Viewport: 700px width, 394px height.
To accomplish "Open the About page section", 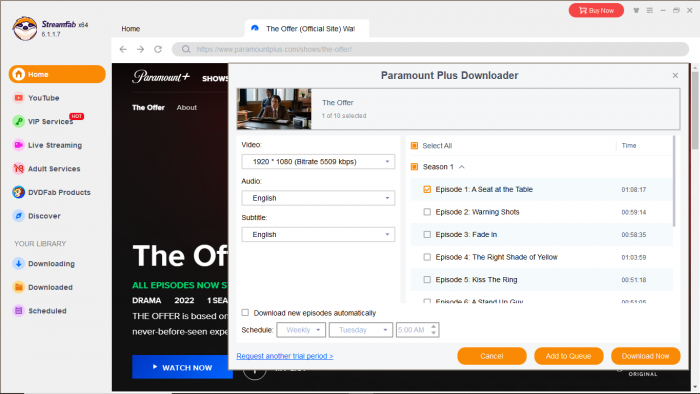I will click(x=187, y=108).
